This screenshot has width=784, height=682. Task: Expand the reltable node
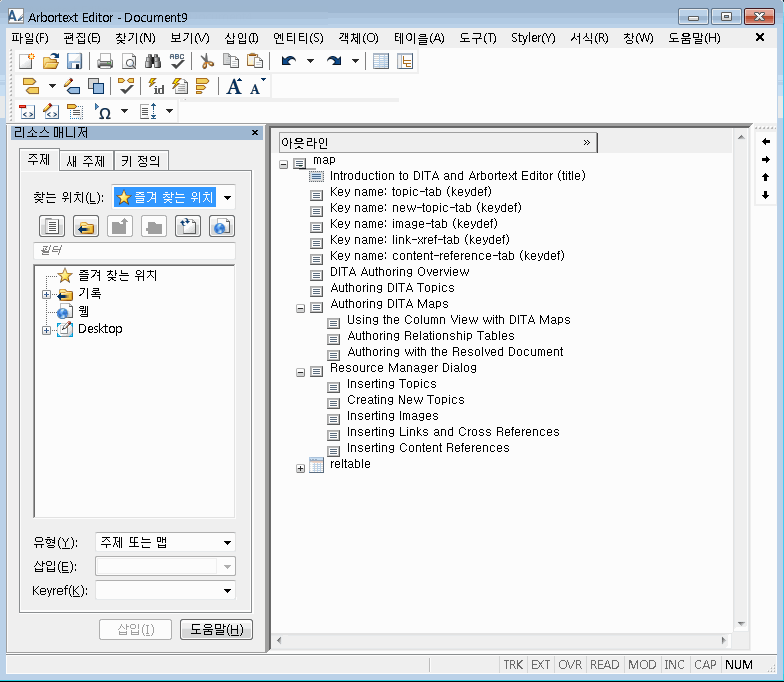point(300,468)
